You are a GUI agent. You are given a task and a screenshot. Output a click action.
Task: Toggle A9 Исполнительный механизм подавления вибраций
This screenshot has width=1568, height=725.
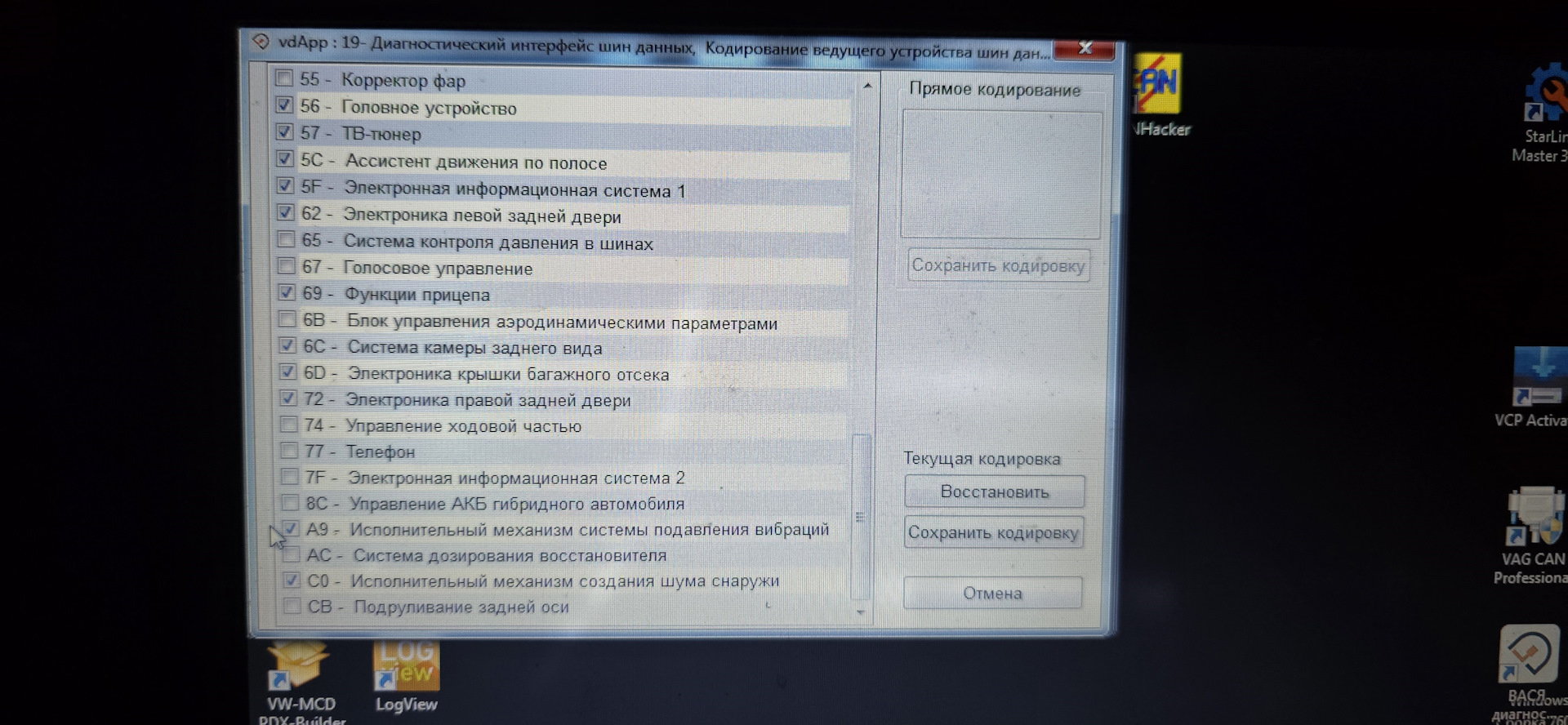(x=291, y=528)
